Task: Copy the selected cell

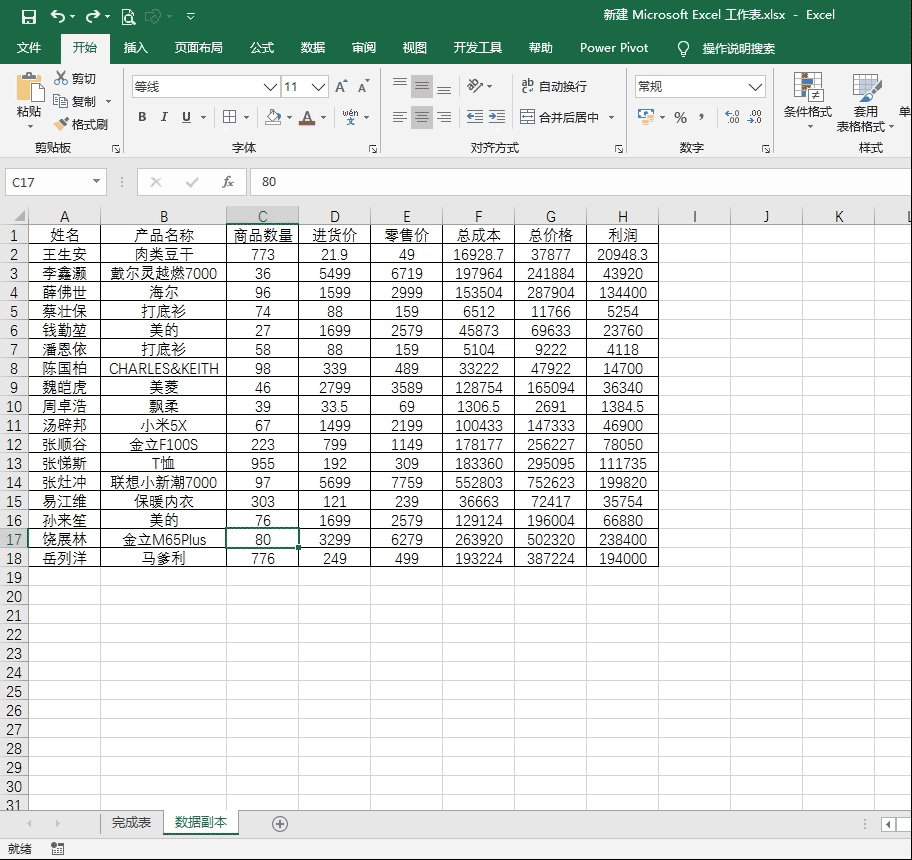Action: coord(74,101)
